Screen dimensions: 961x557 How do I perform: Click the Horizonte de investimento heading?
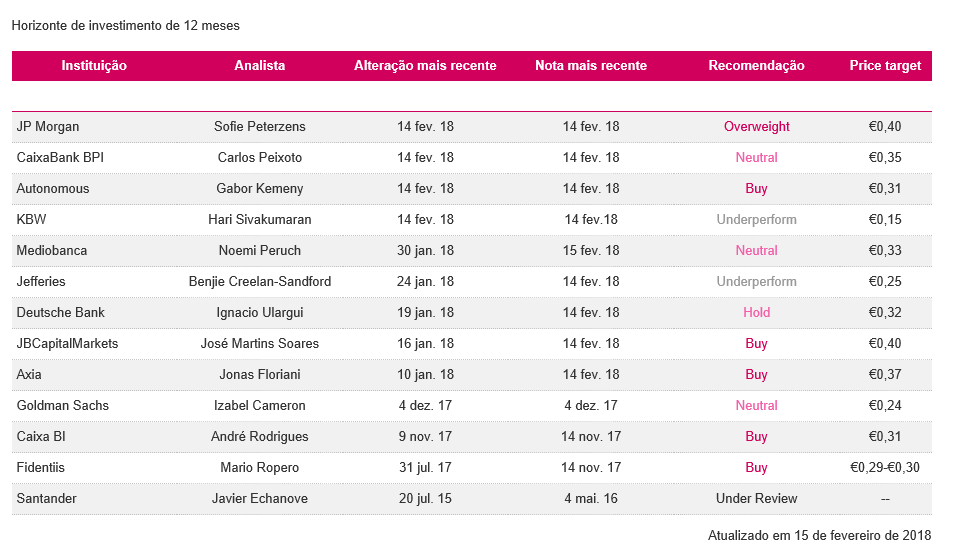click(x=126, y=25)
